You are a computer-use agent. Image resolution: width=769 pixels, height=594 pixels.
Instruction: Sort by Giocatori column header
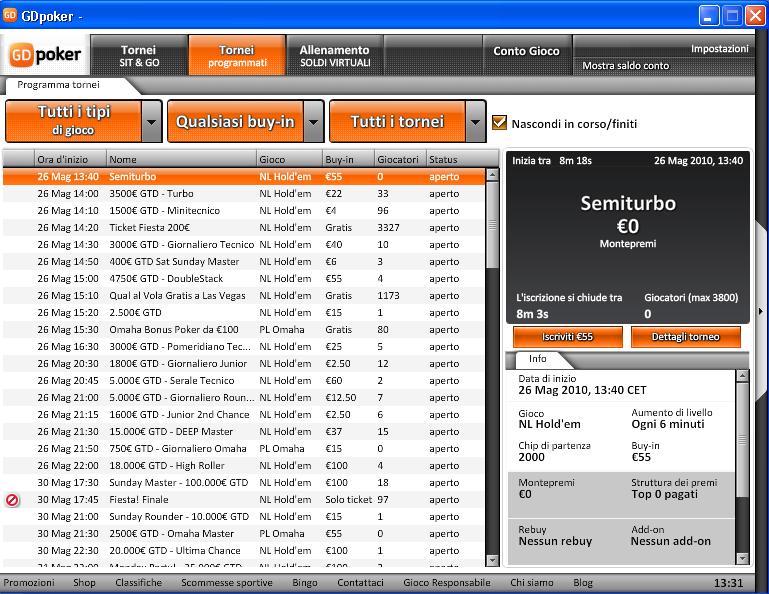click(x=400, y=159)
